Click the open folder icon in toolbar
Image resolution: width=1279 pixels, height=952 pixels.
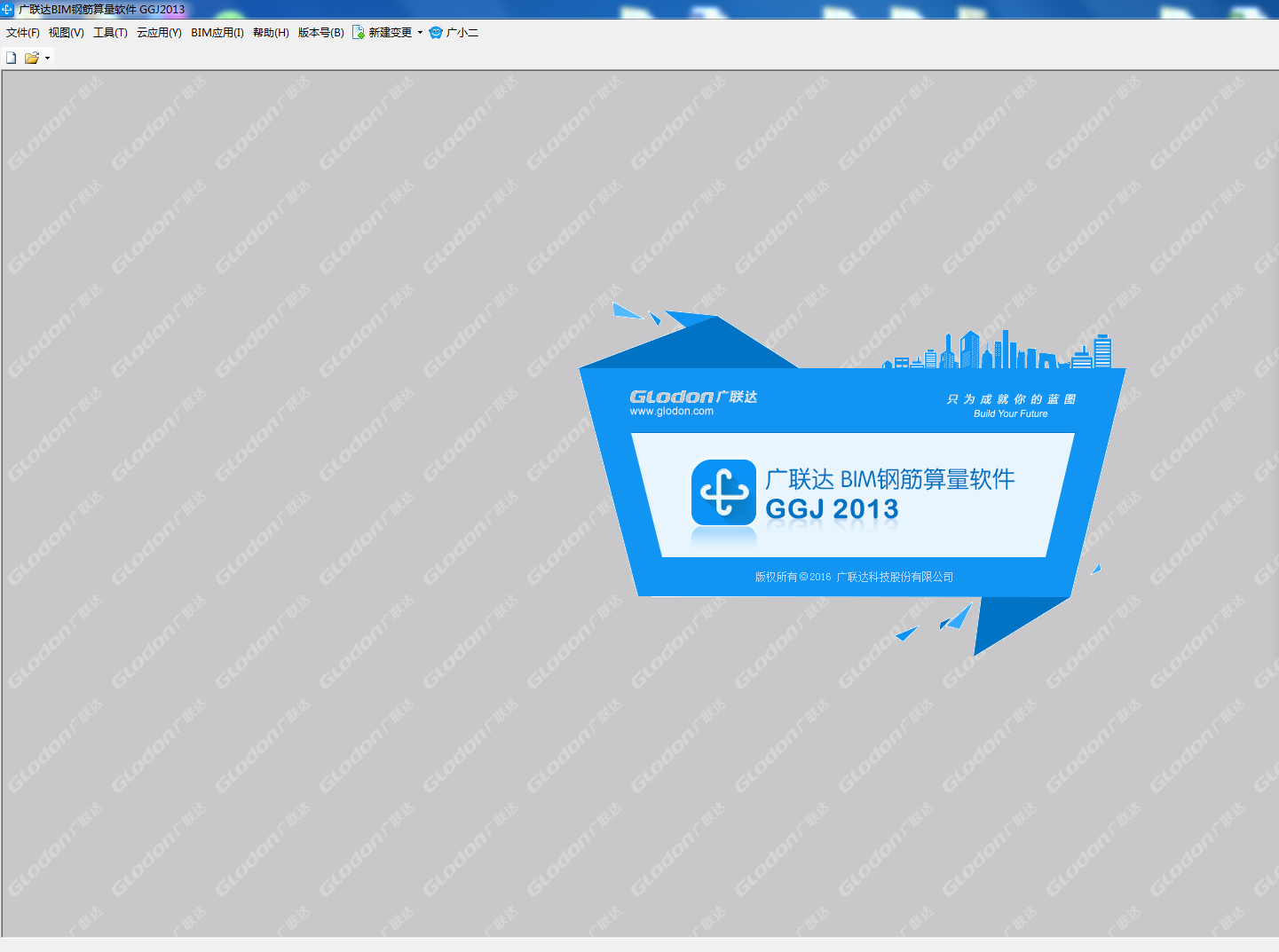[32, 58]
